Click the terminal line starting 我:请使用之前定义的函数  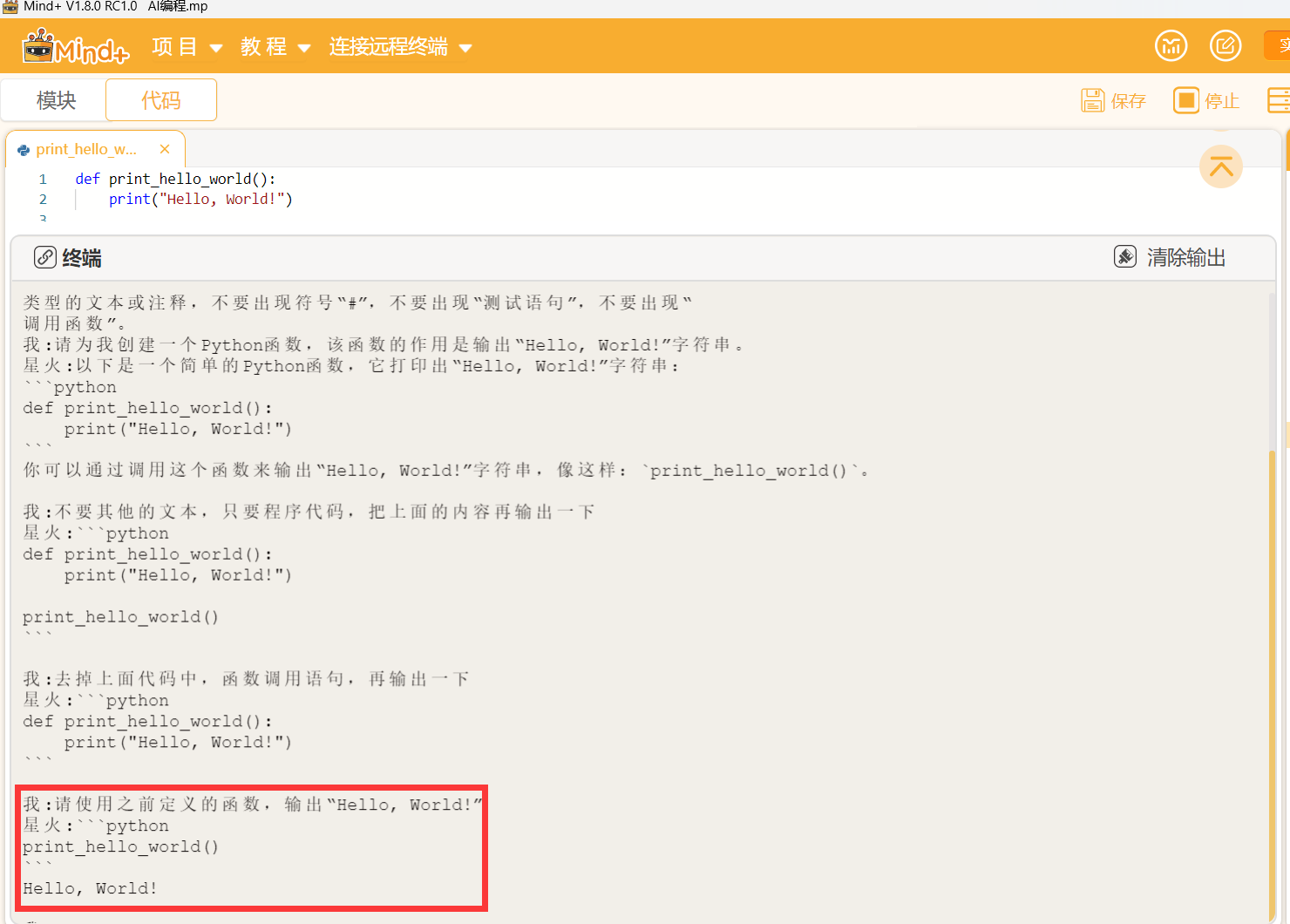(x=253, y=804)
